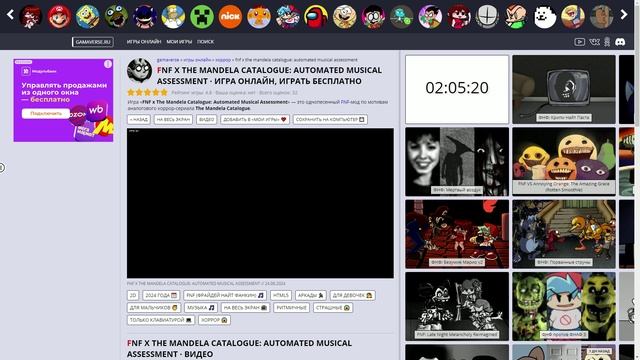
Task: Click inside the black game canvas
Action: tap(260, 203)
